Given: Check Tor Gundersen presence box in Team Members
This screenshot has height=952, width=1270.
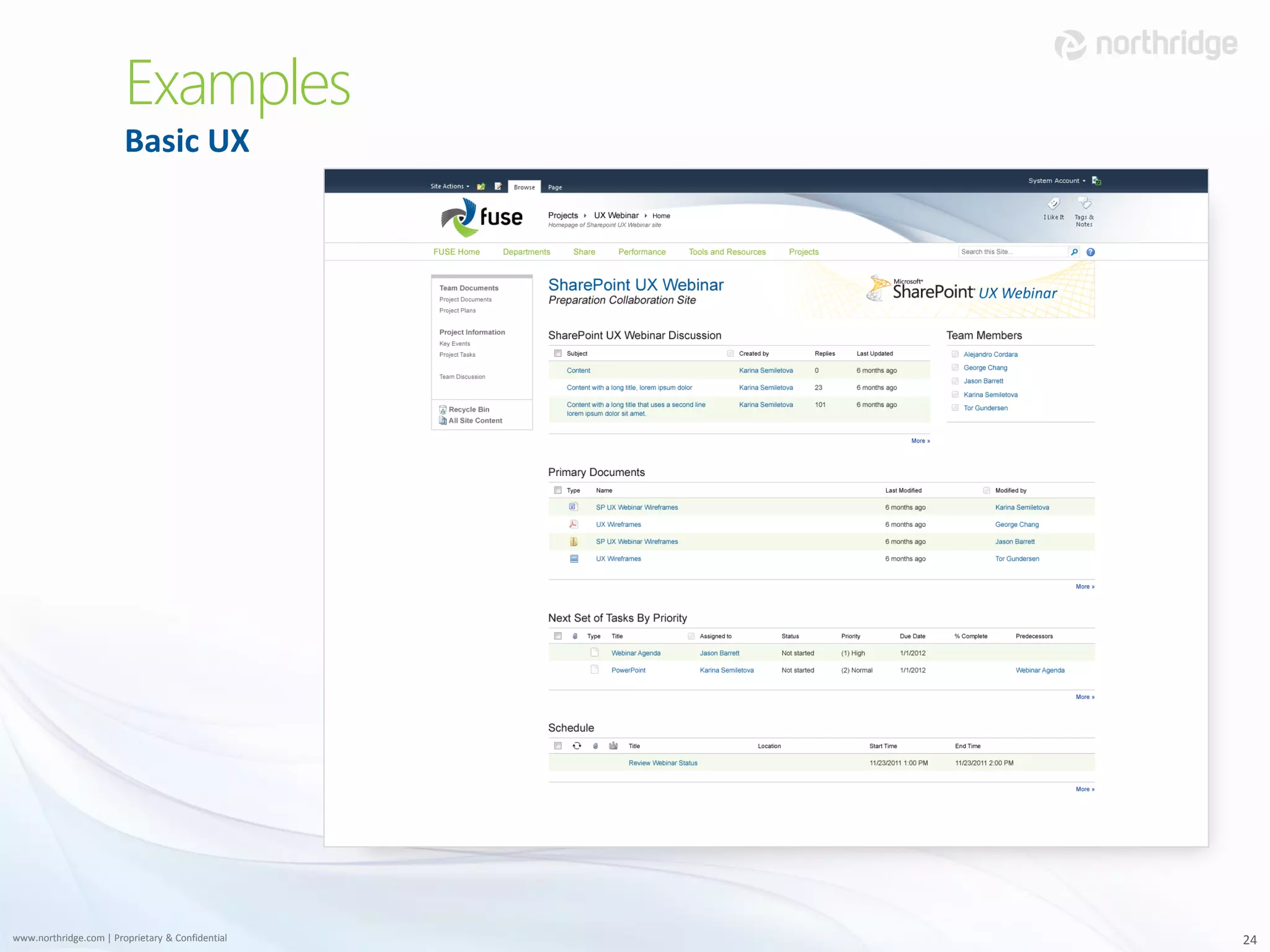Looking at the screenshot, I should pos(955,408).
